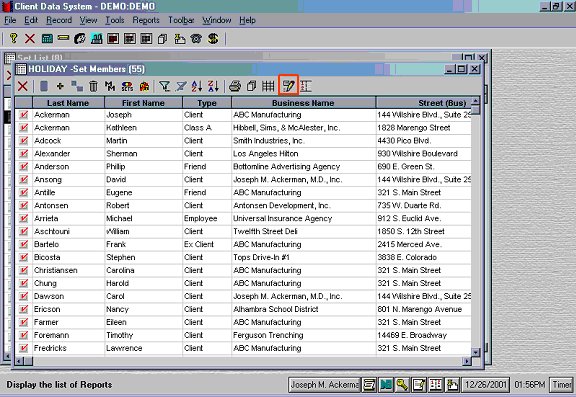The width and height of the screenshot is (576, 397).
Task: Toggle checkmark for Ackerman Joseph row
Action: 24,115
